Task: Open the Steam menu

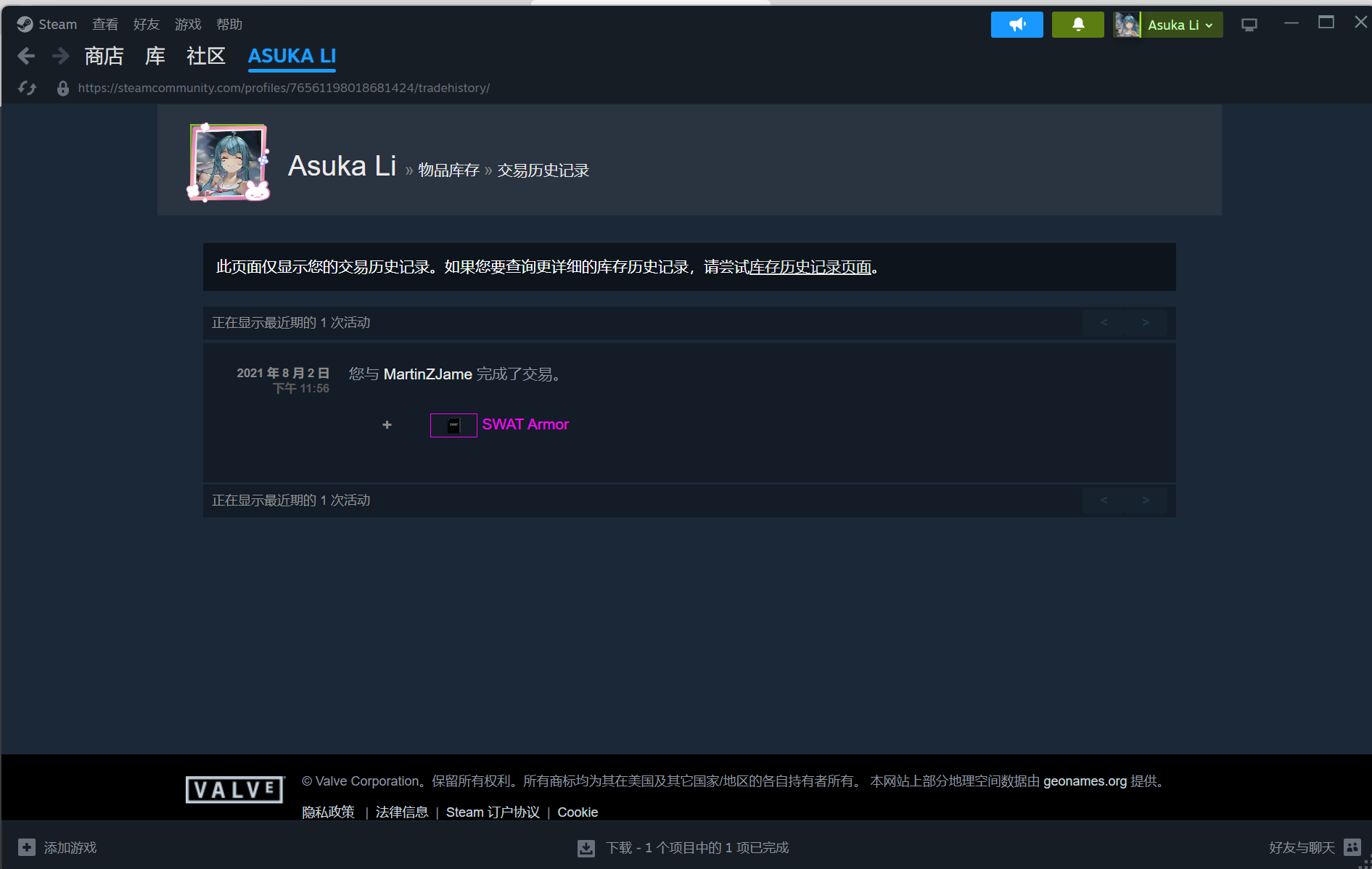Action: point(58,25)
